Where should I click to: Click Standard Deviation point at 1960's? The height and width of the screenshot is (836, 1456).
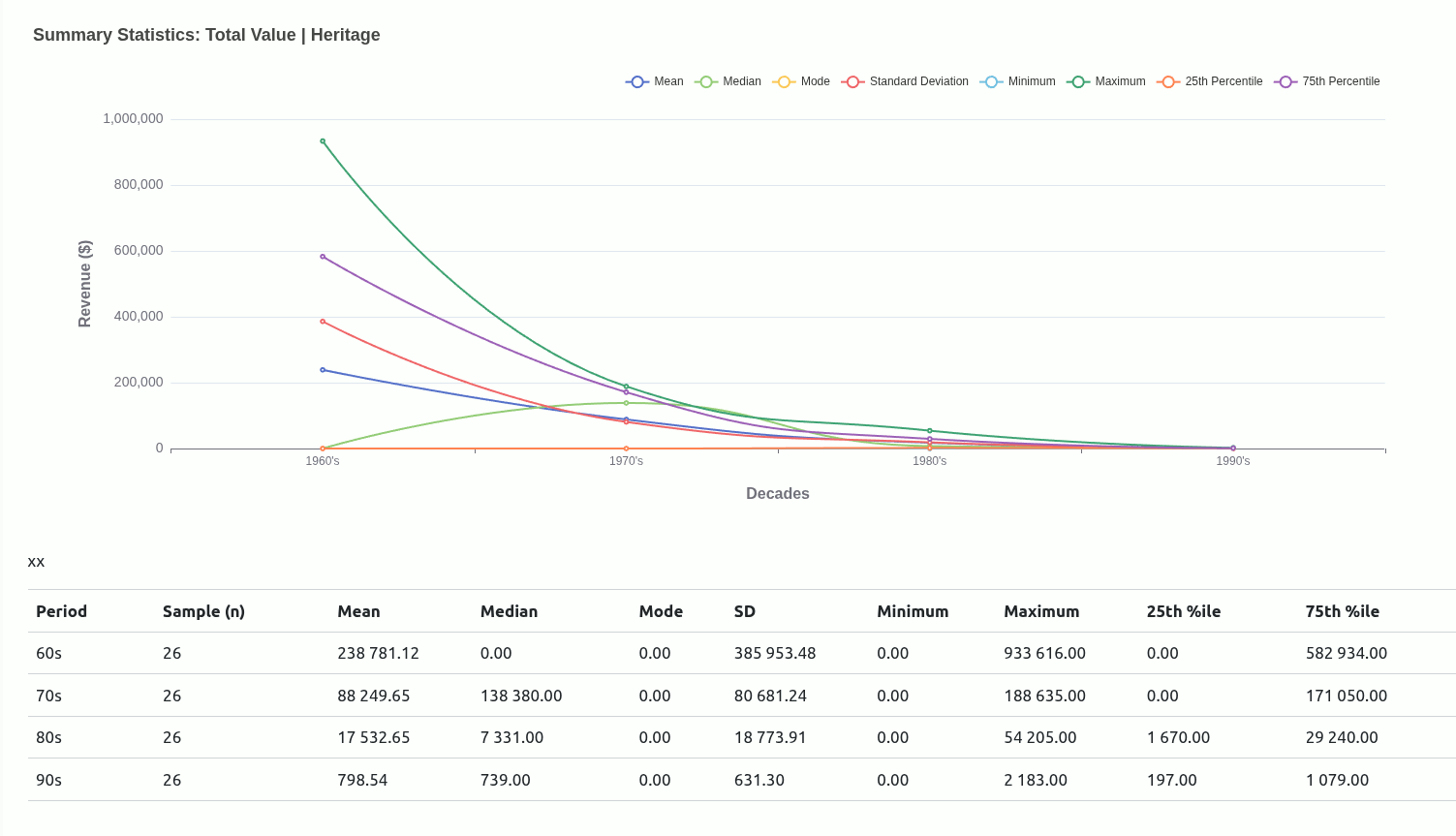tap(323, 322)
